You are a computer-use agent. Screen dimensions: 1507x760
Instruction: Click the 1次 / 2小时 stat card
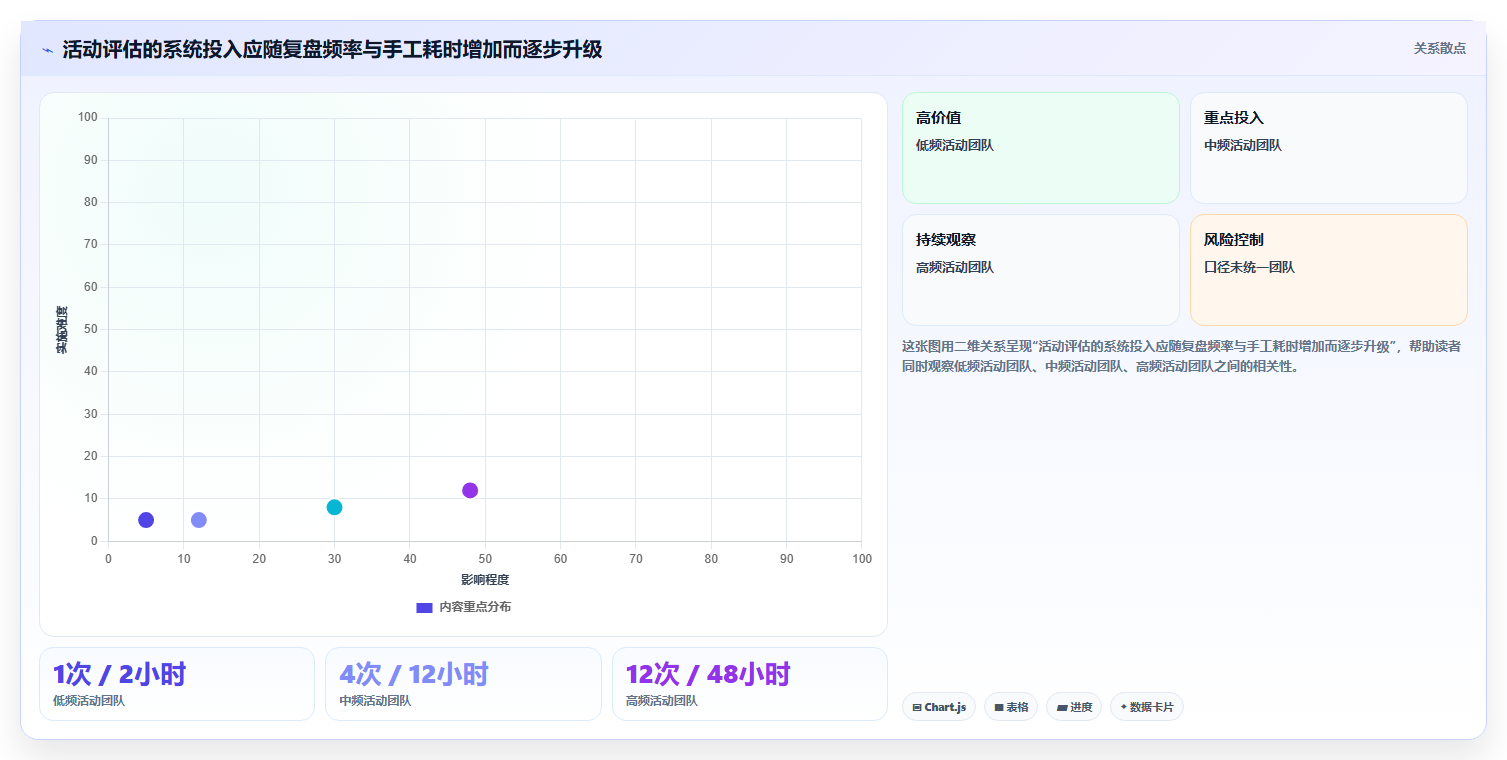pos(177,684)
